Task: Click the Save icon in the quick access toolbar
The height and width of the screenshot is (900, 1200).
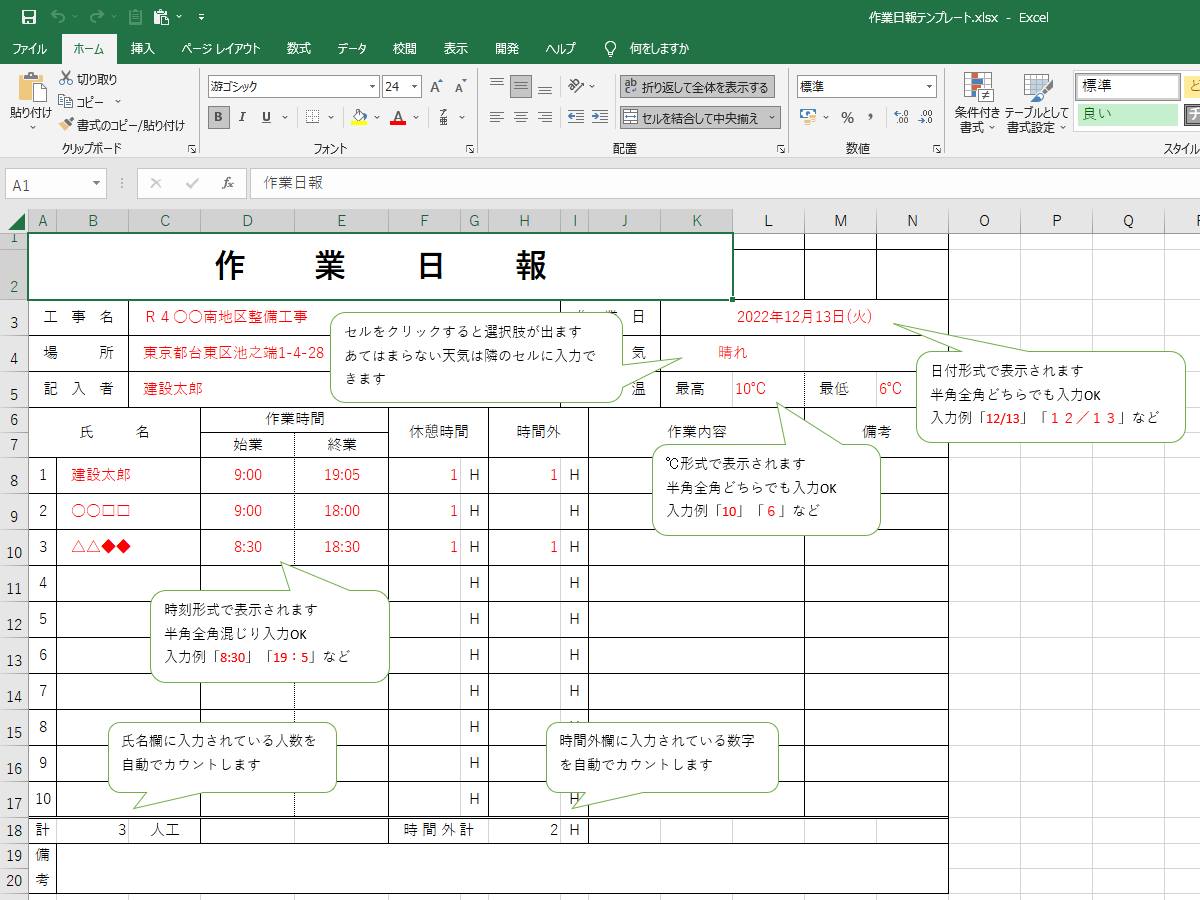Action: 29,17
